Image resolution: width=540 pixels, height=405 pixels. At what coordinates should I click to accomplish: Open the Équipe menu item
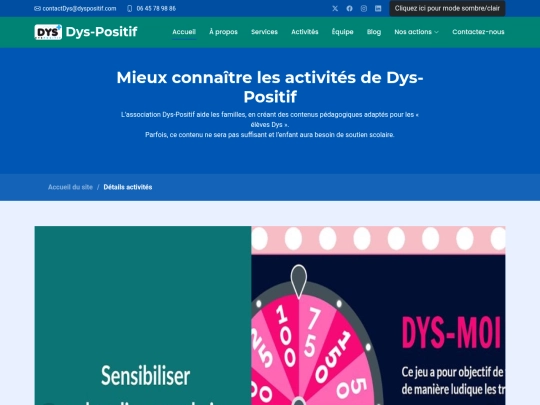pos(342,32)
